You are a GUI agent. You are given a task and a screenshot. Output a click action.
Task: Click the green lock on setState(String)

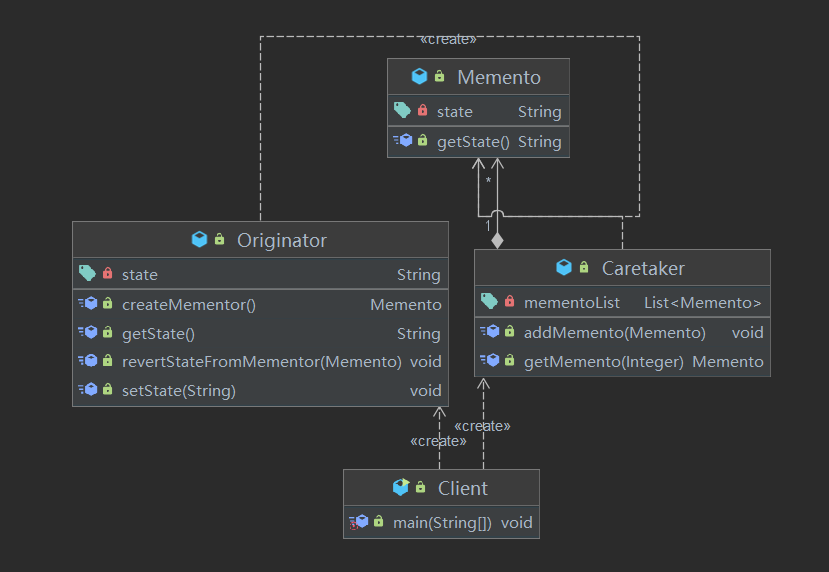107,389
